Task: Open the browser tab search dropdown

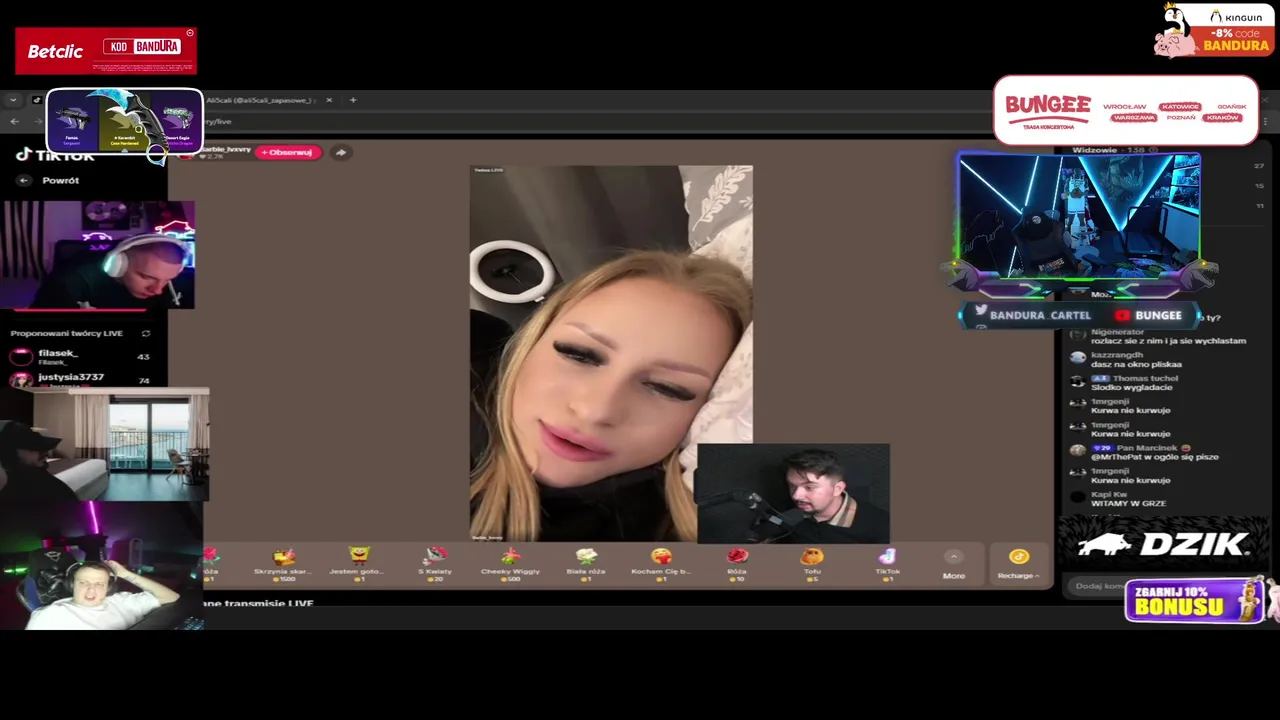Action: [x=13, y=100]
